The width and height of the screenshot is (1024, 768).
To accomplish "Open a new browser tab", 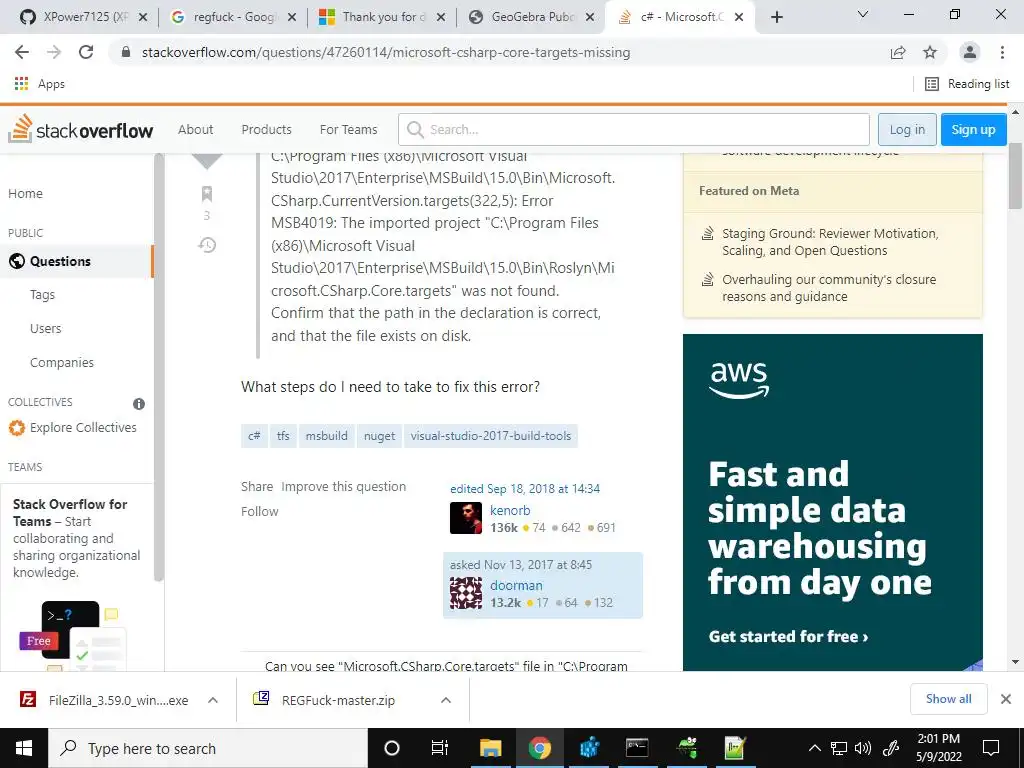I will pos(776,17).
